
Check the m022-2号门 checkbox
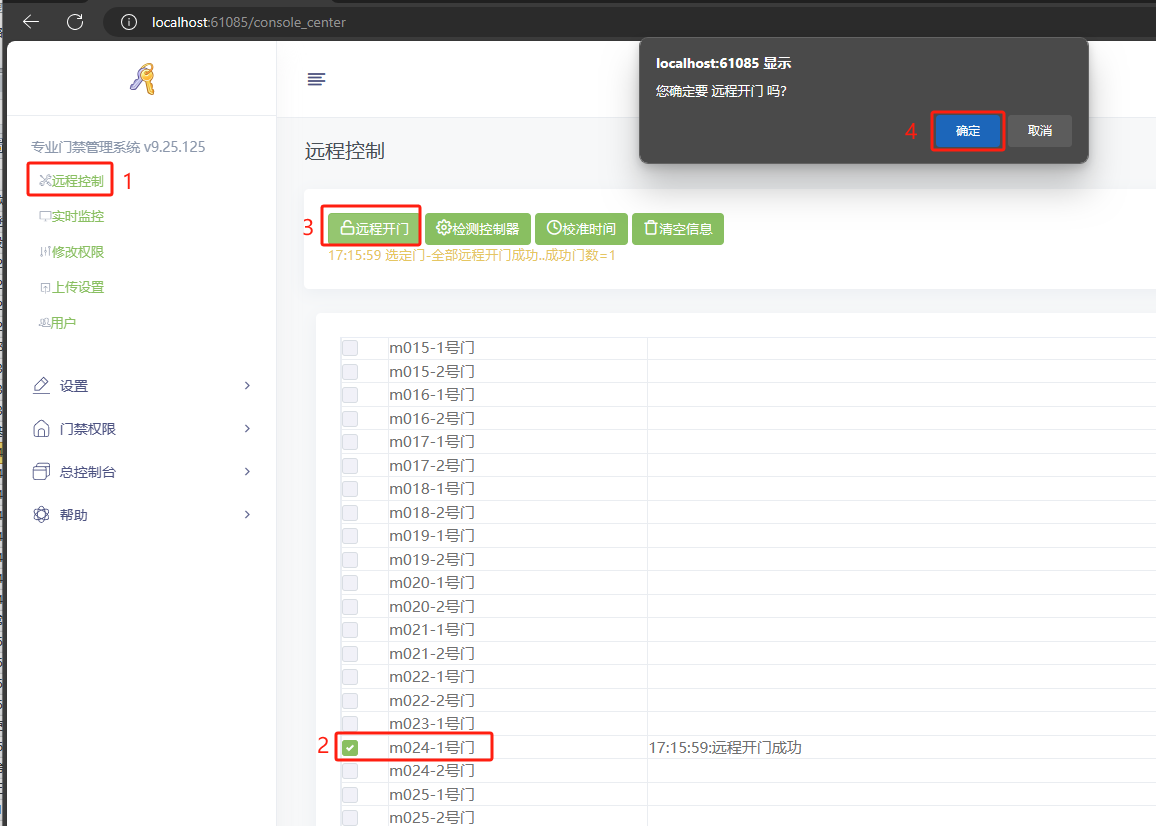350,701
